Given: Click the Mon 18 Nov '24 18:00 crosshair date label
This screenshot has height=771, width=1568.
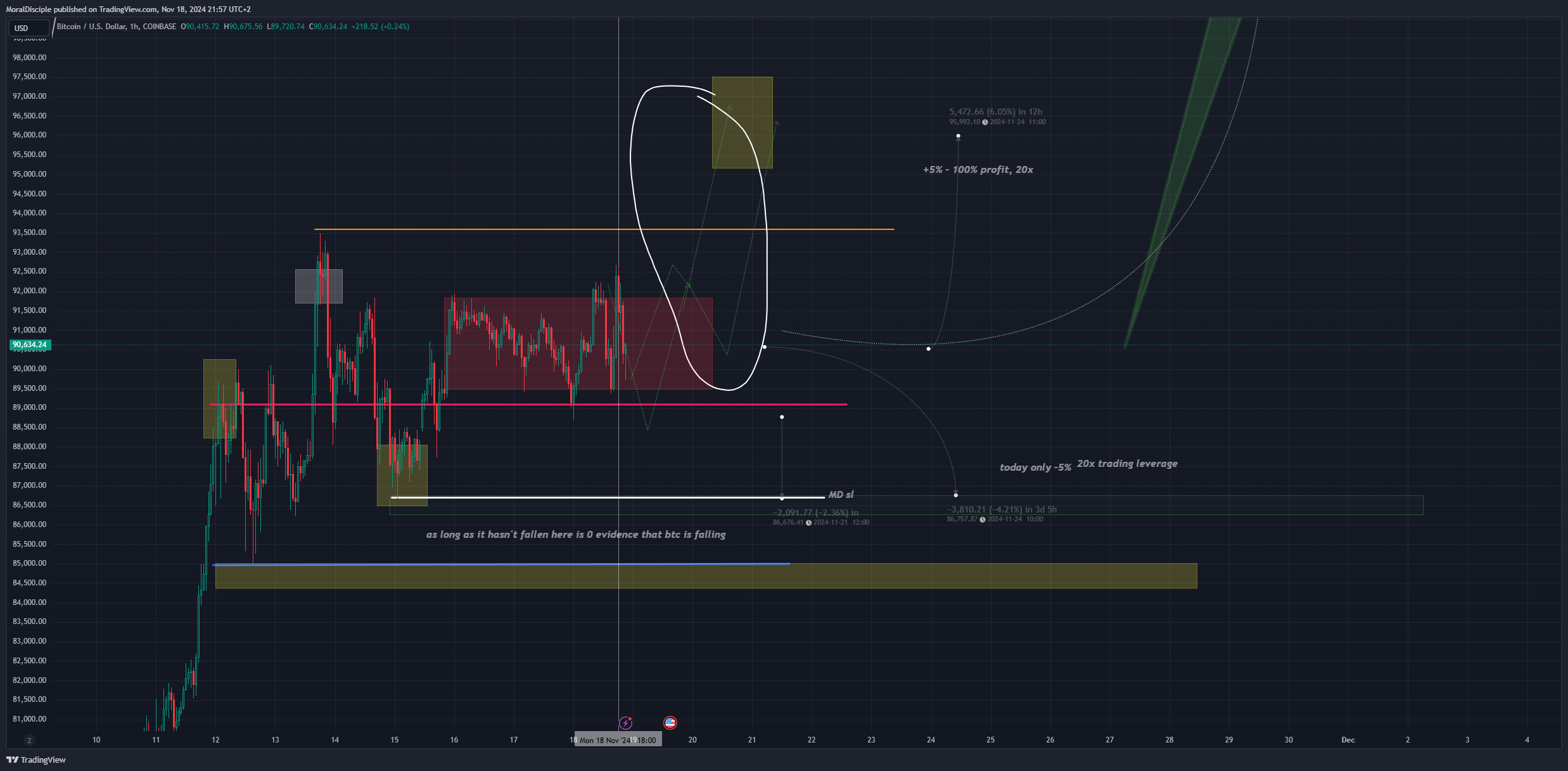Looking at the screenshot, I should [x=618, y=740].
